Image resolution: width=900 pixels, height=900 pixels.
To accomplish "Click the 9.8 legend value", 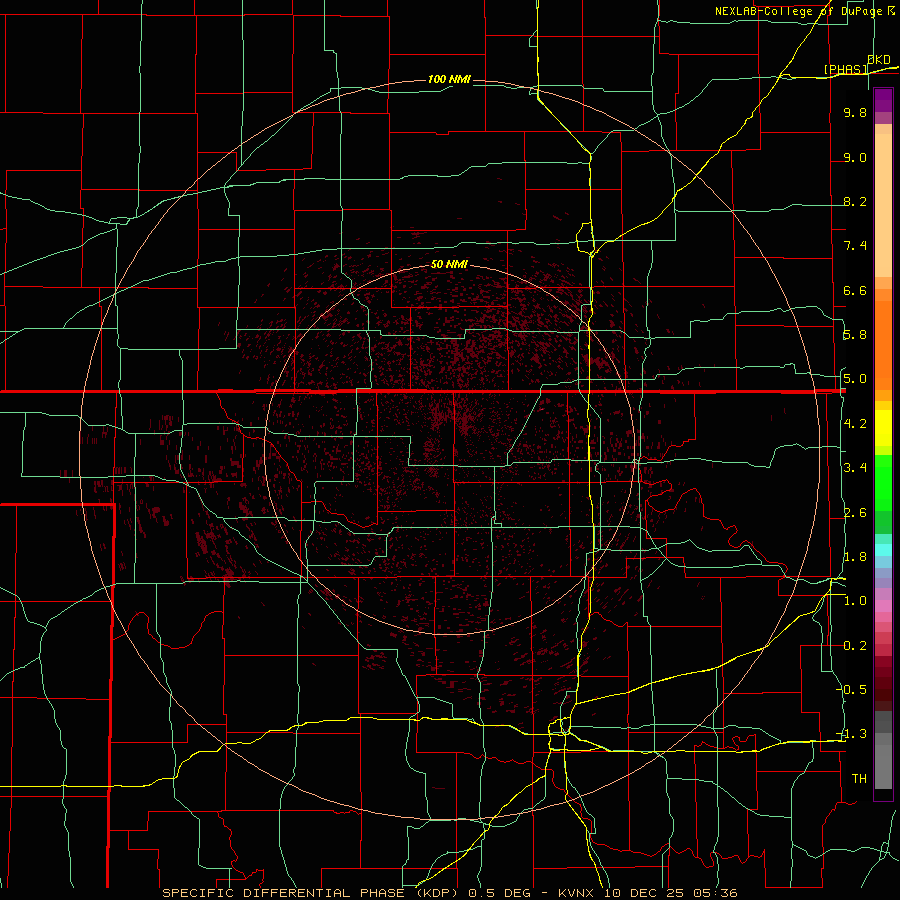I will pyautogui.click(x=855, y=112).
